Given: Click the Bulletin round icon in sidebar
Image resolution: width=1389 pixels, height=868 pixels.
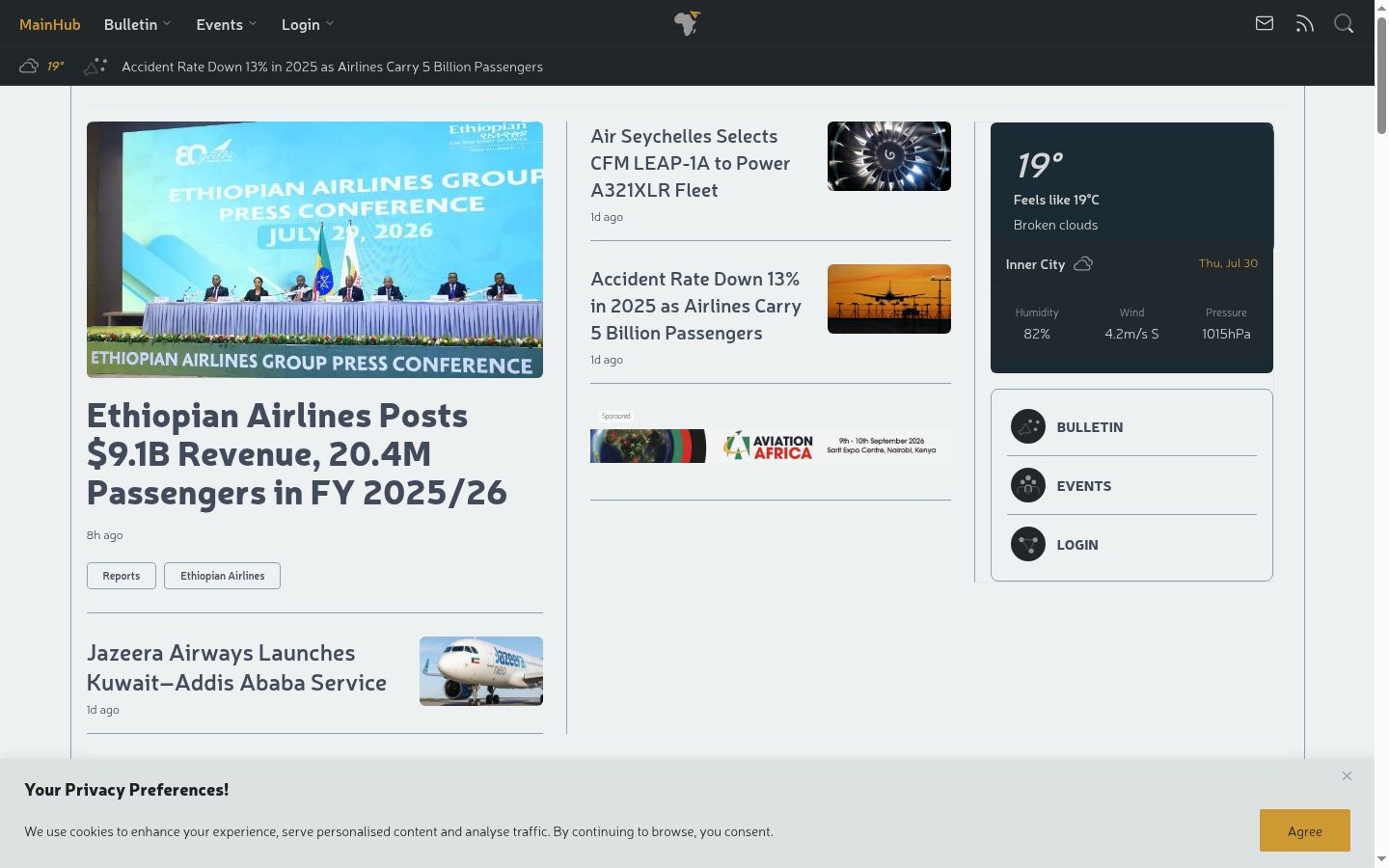Looking at the screenshot, I should [x=1027, y=426].
